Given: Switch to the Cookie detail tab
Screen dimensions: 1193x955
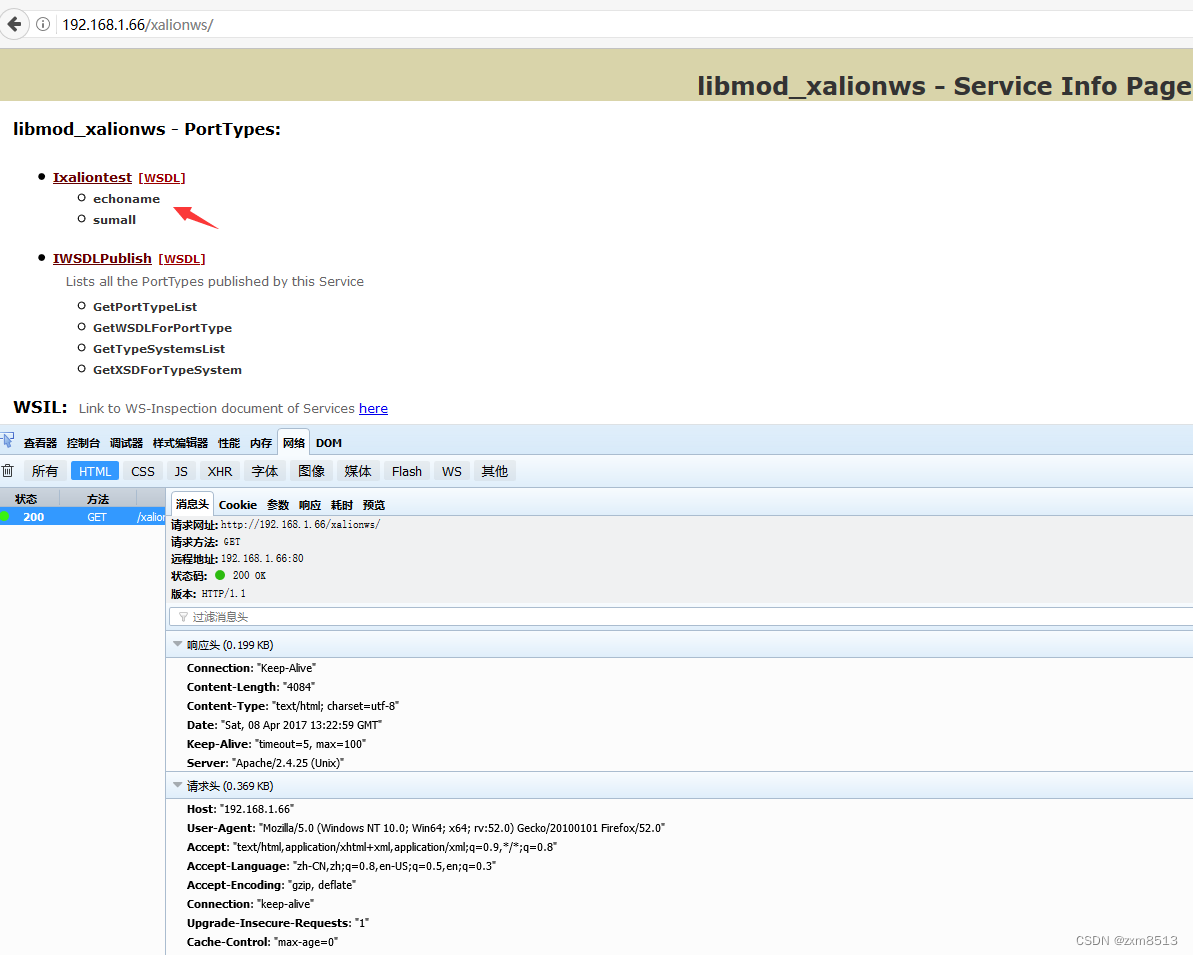Looking at the screenshot, I should tap(238, 505).
